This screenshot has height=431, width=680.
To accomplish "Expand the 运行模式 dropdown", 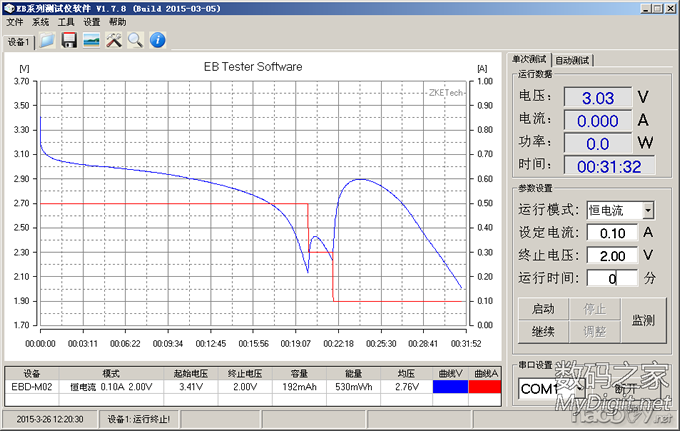I will 648,210.
